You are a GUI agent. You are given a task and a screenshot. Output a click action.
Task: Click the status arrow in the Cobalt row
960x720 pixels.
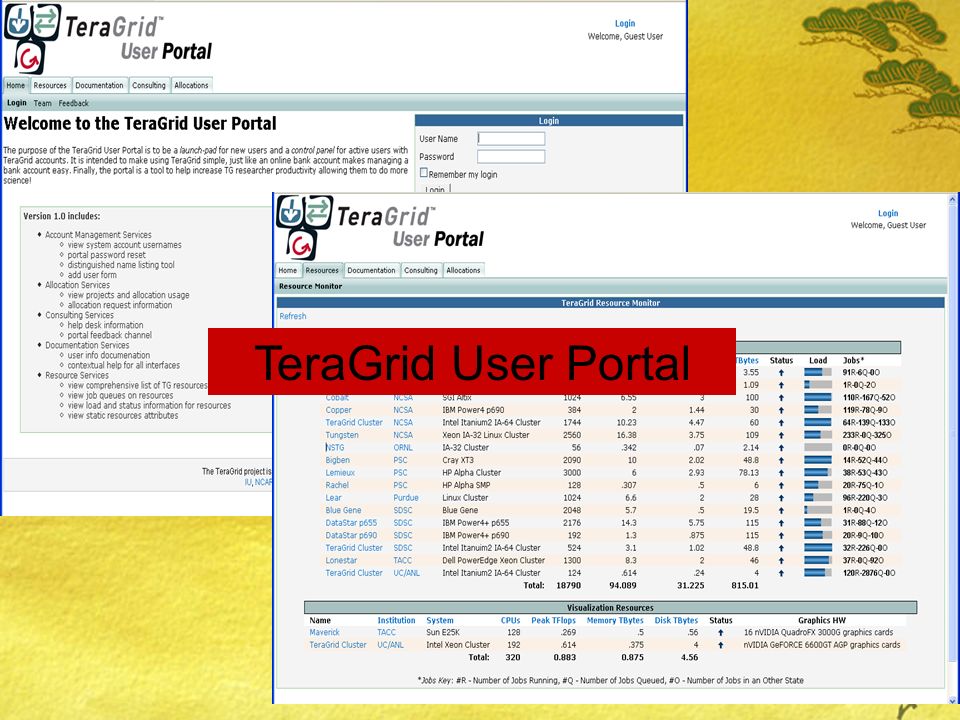click(781, 398)
